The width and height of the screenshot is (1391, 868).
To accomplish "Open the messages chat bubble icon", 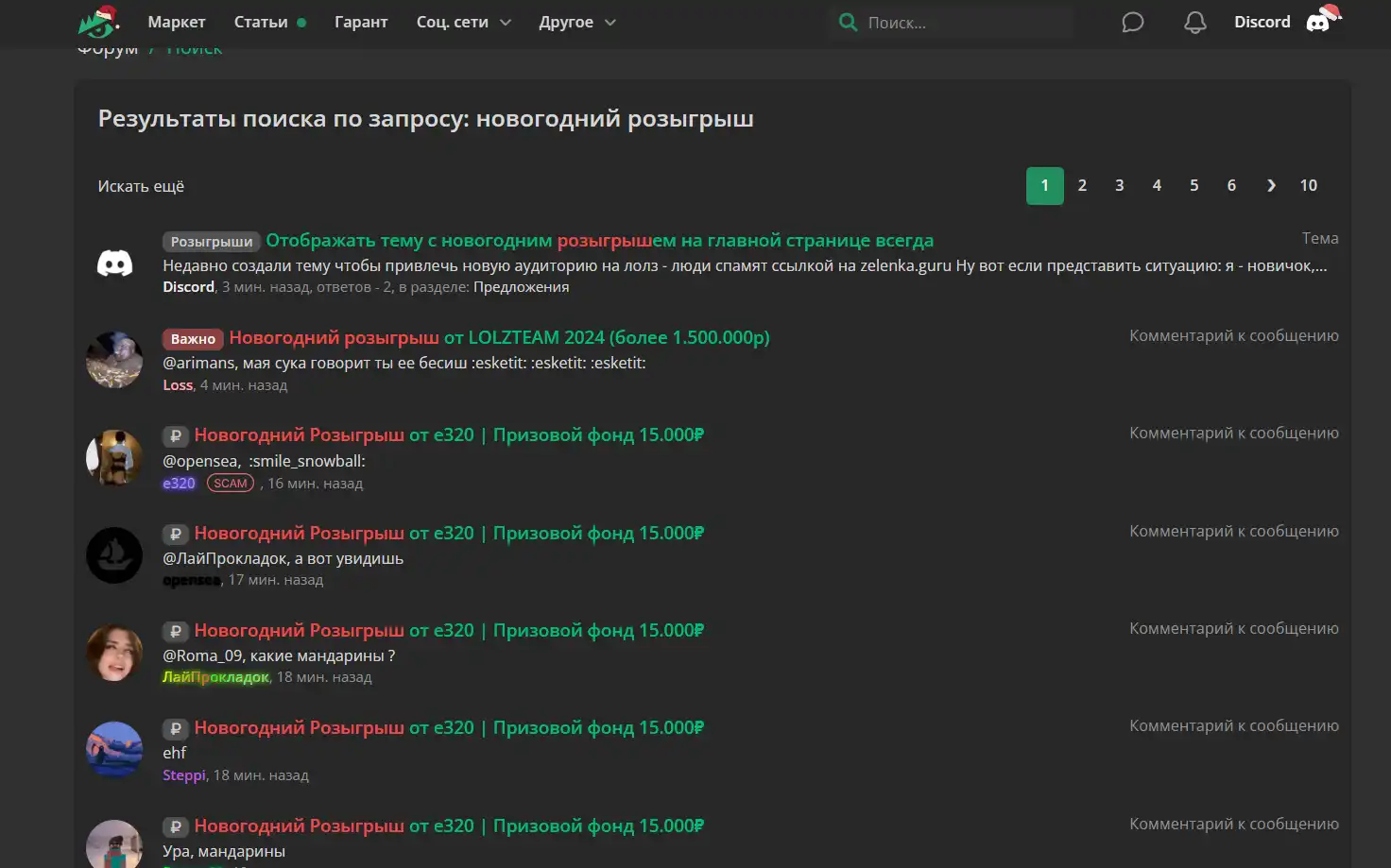I will coord(1132,23).
